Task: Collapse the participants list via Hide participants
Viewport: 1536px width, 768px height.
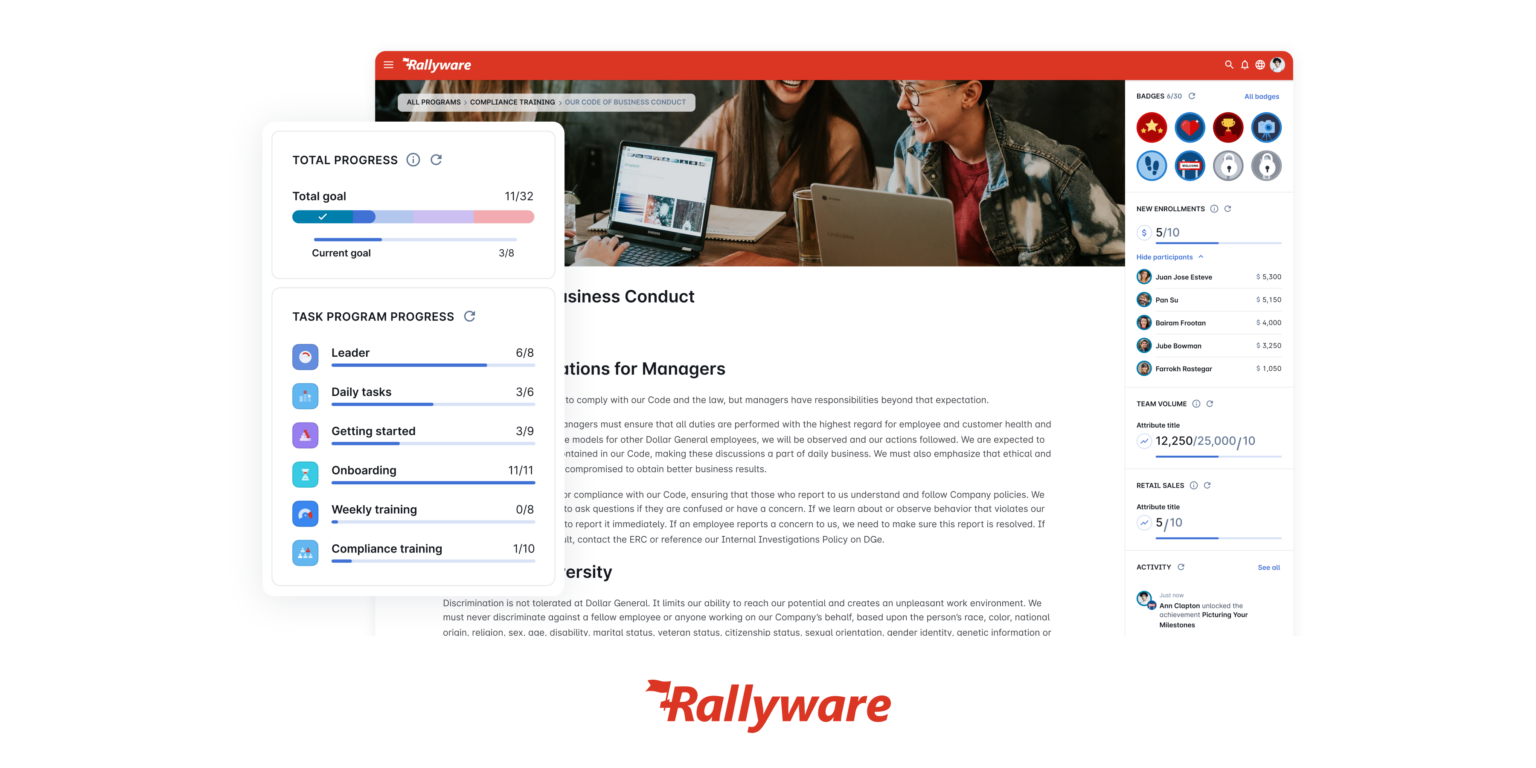Action: point(1165,257)
